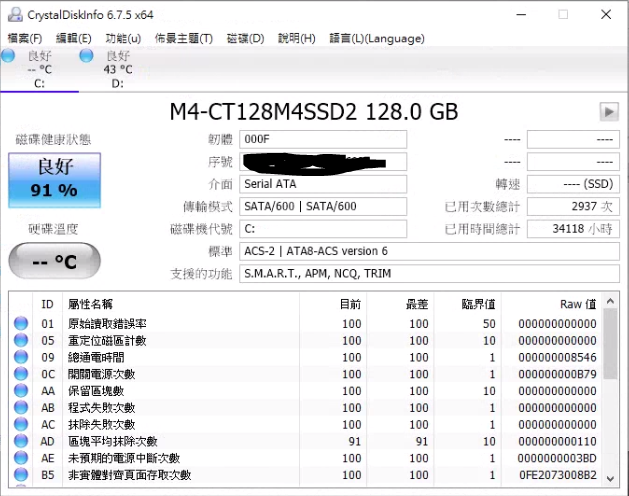Image resolution: width=629 pixels, height=496 pixels.
Task: Click the blue status orb for drive C:
Action: (x=8, y=56)
